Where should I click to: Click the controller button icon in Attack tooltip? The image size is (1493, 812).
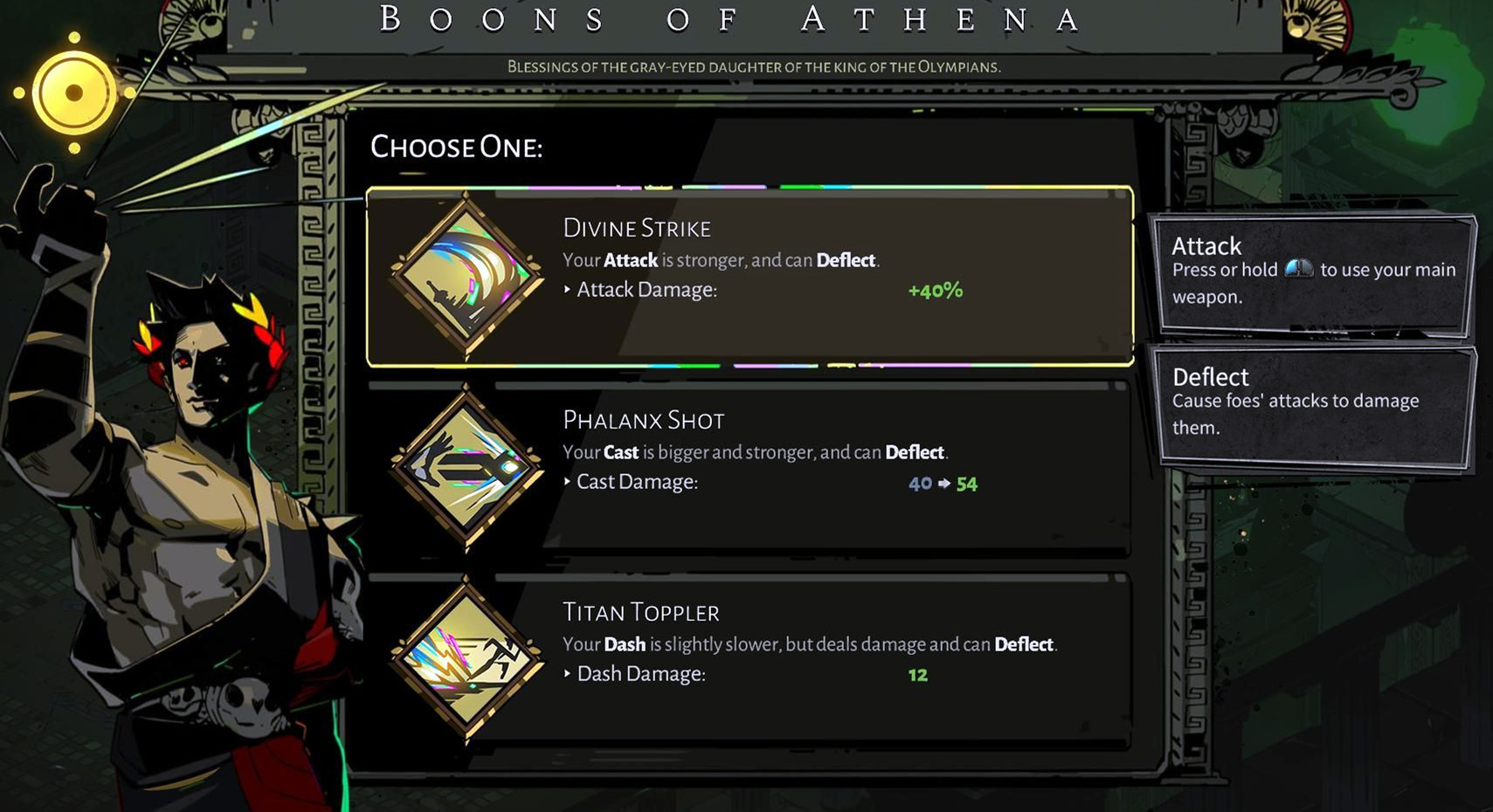(x=1298, y=269)
